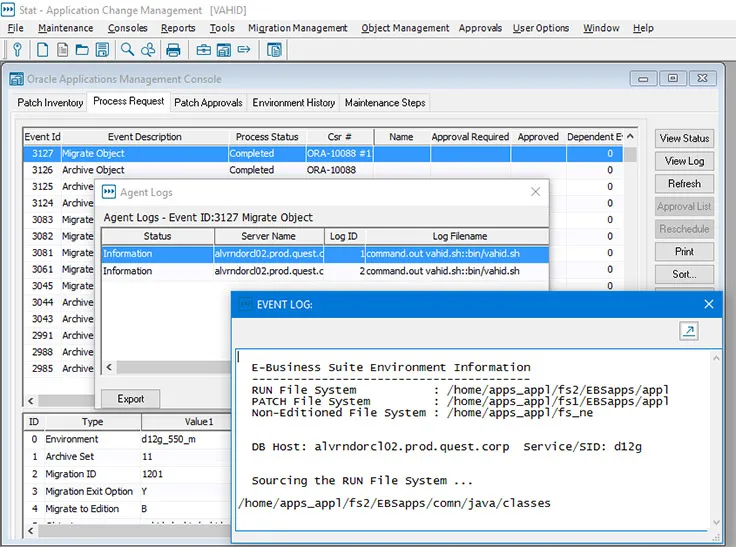Click the Server Name column header
The width and height of the screenshot is (736, 547).
[268, 236]
